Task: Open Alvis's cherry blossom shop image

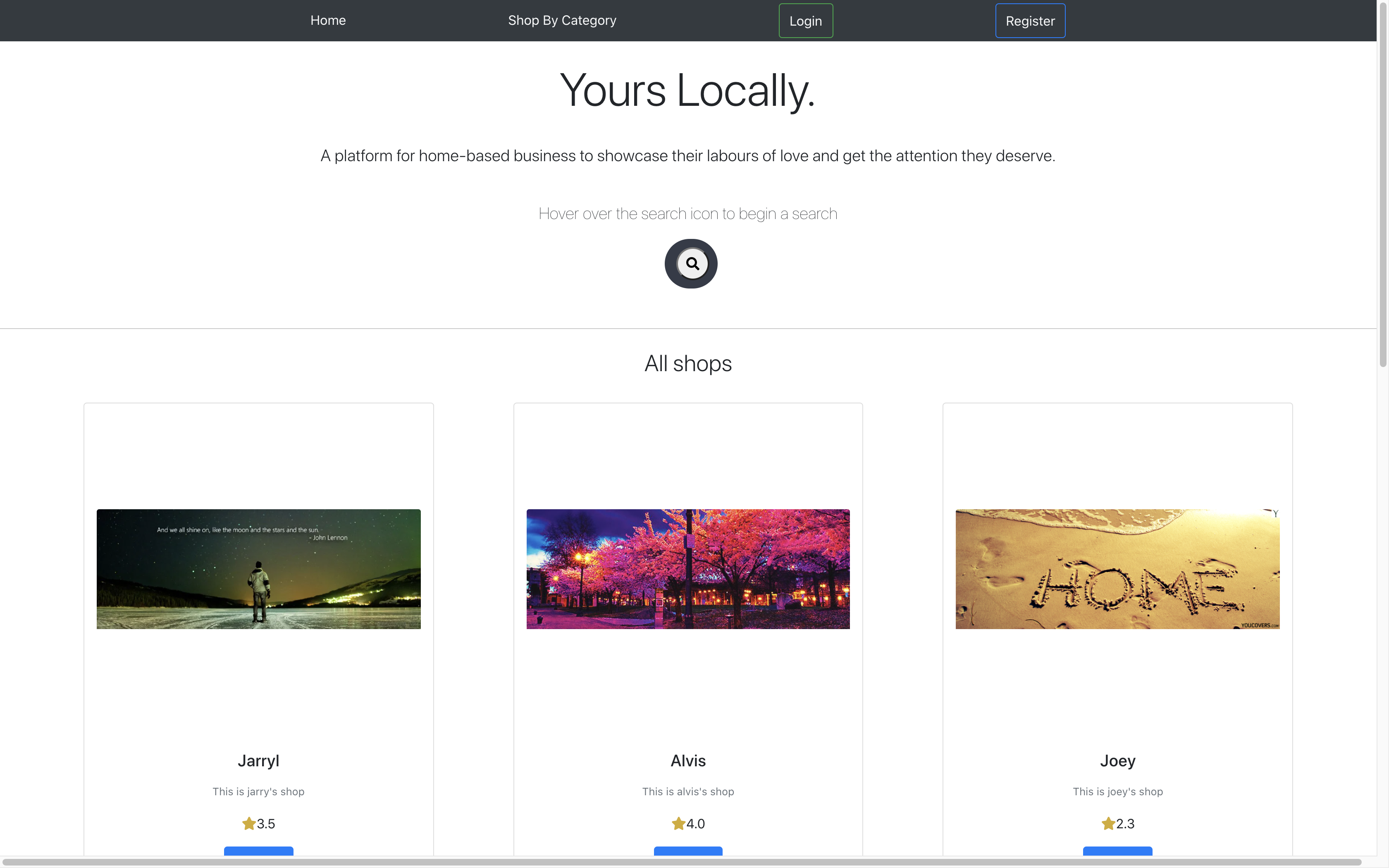Action: click(687, 569)
